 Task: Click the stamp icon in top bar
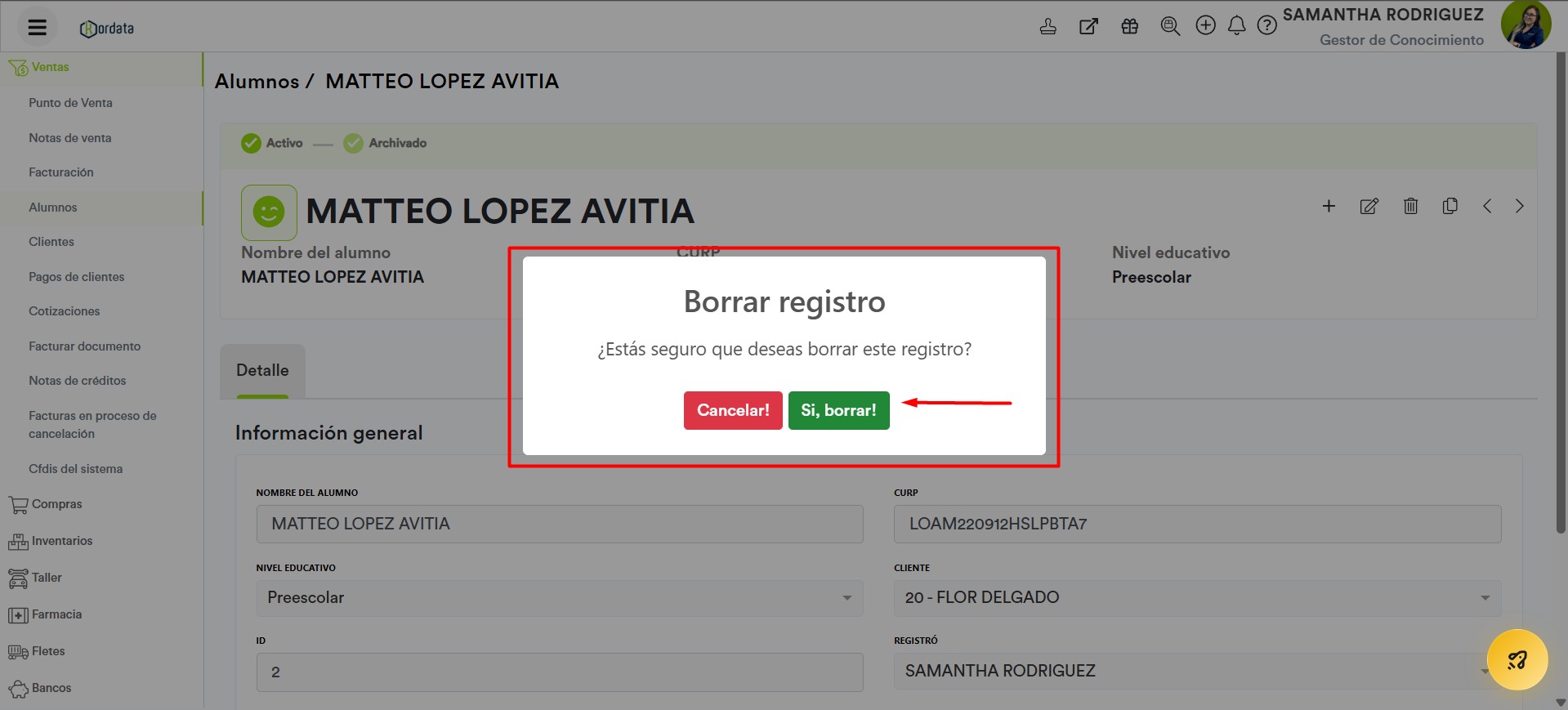click(x=1048, y=26)
